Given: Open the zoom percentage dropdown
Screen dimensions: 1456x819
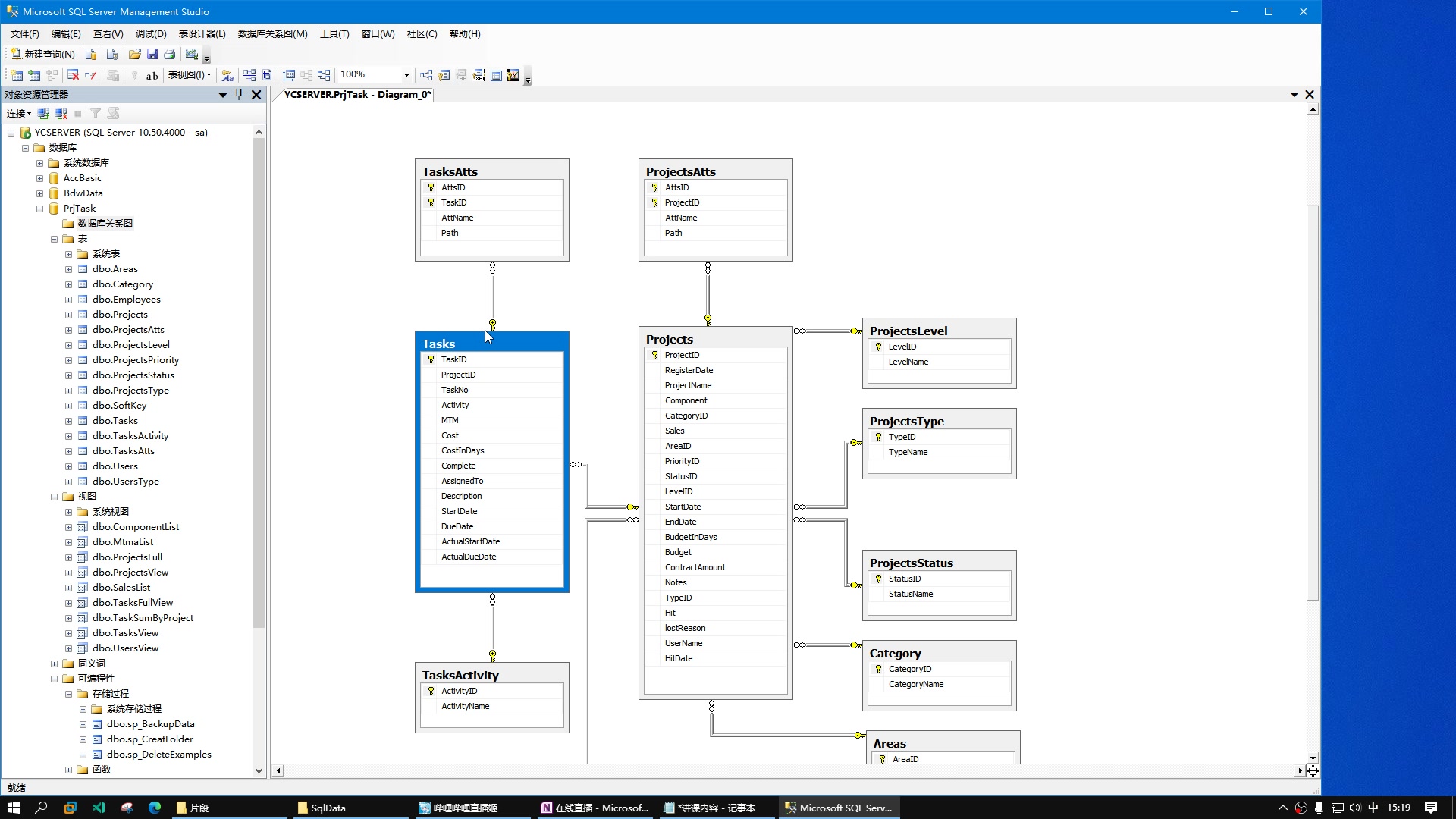Looking at the screenshot, I should point(406,75).
